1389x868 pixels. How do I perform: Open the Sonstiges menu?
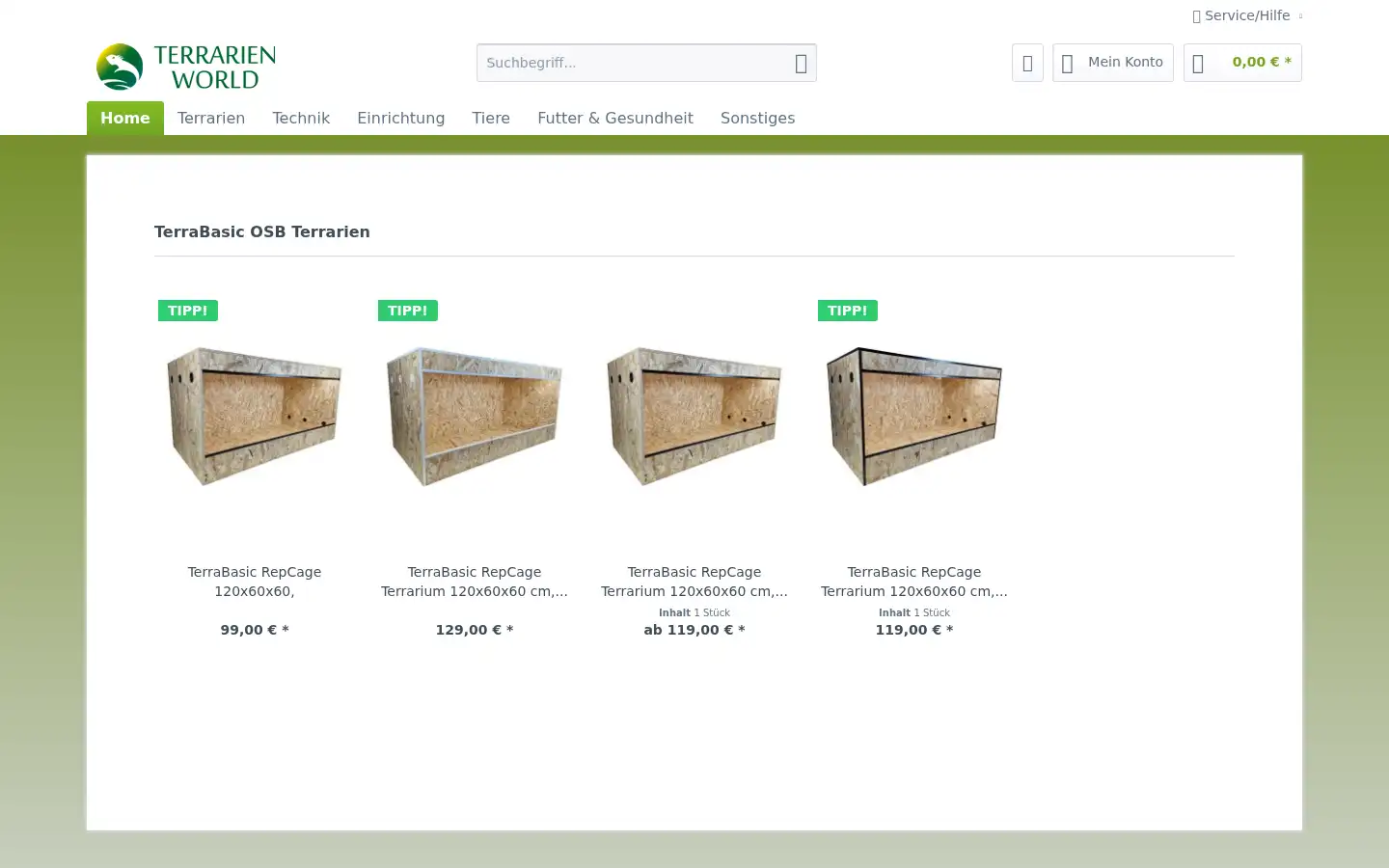point(758,118)
